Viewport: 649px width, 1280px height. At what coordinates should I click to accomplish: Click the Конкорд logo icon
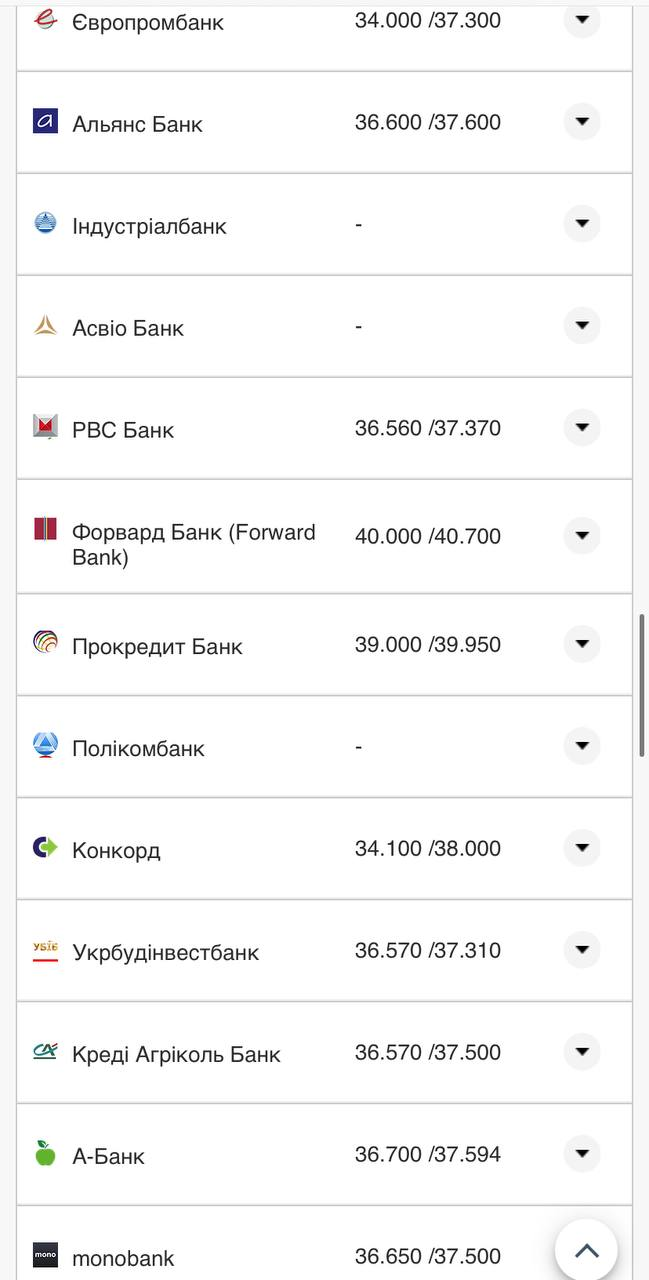click(x=45, y=848)
